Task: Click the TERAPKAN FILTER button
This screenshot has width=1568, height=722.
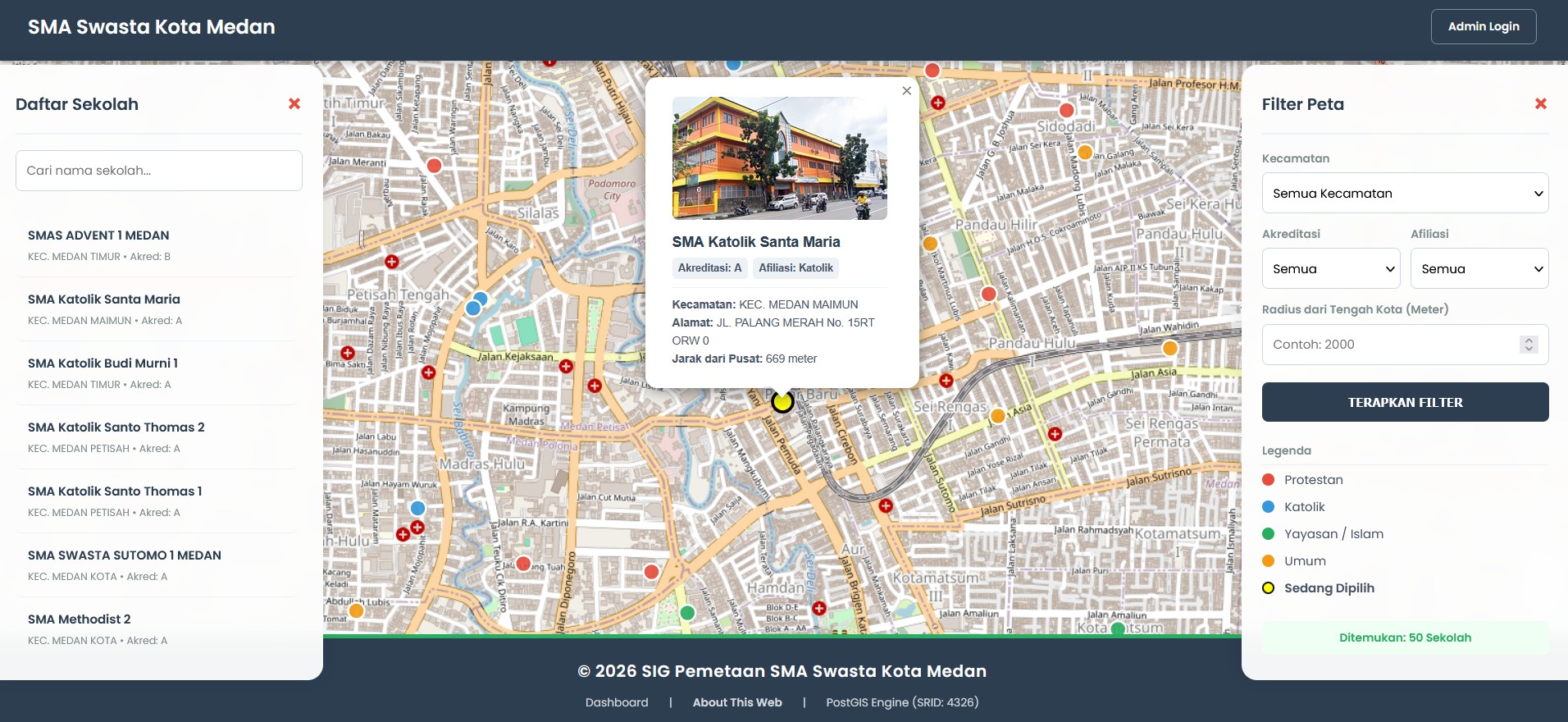Action: click(1405, 402)
